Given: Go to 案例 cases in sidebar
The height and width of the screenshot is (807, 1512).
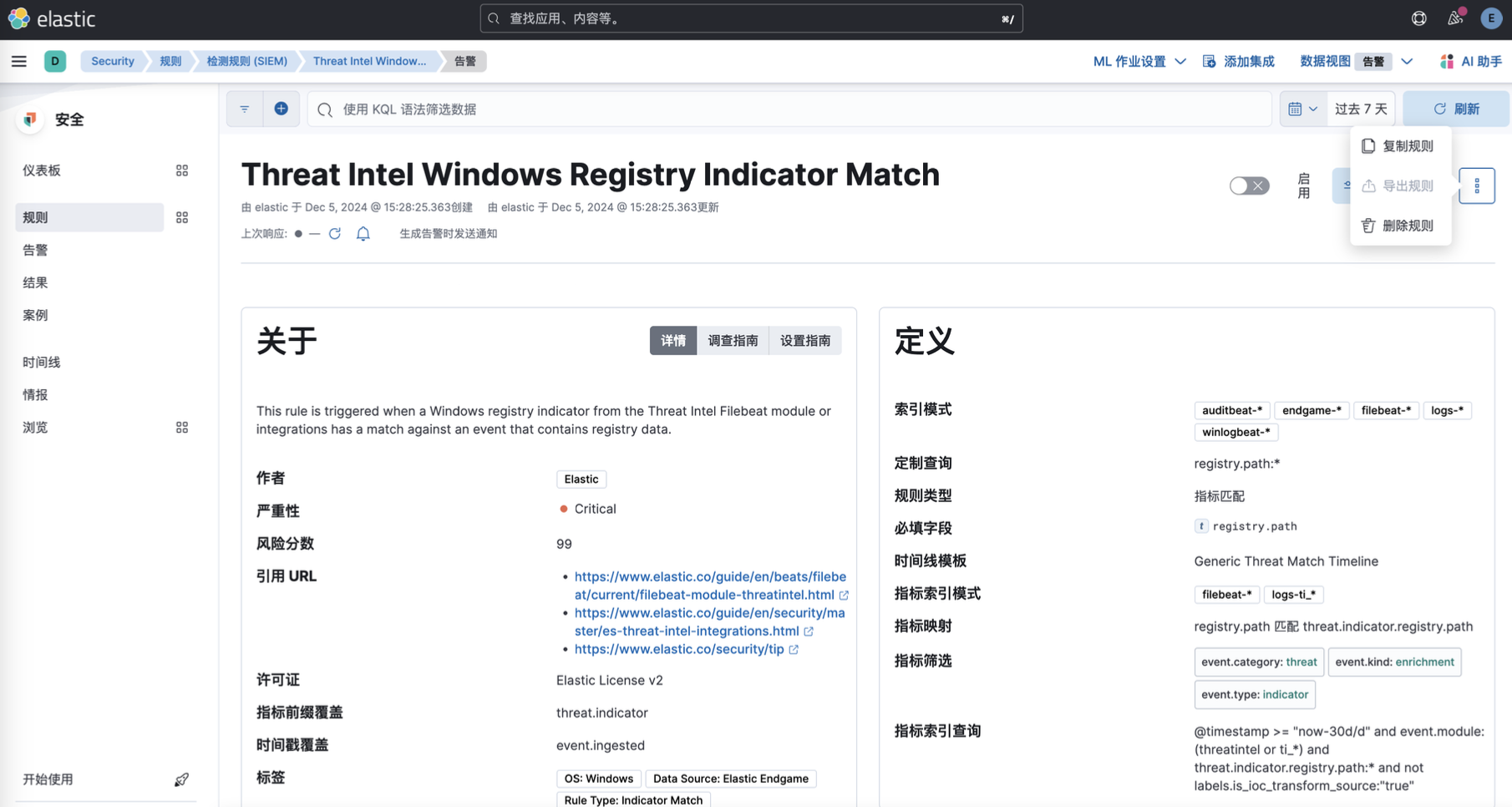Looking at the screenshot, I should tap(35, 315).
